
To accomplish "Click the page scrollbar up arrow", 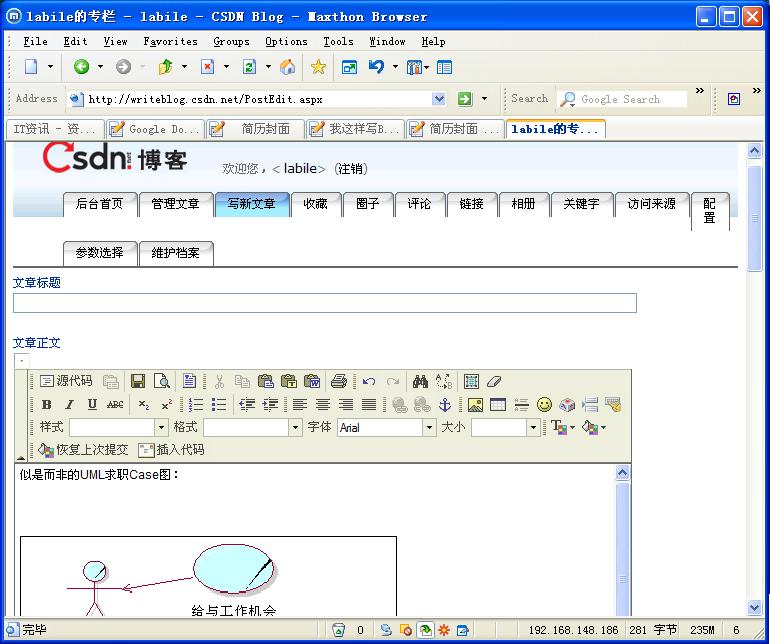I will [x=754, y=150].
